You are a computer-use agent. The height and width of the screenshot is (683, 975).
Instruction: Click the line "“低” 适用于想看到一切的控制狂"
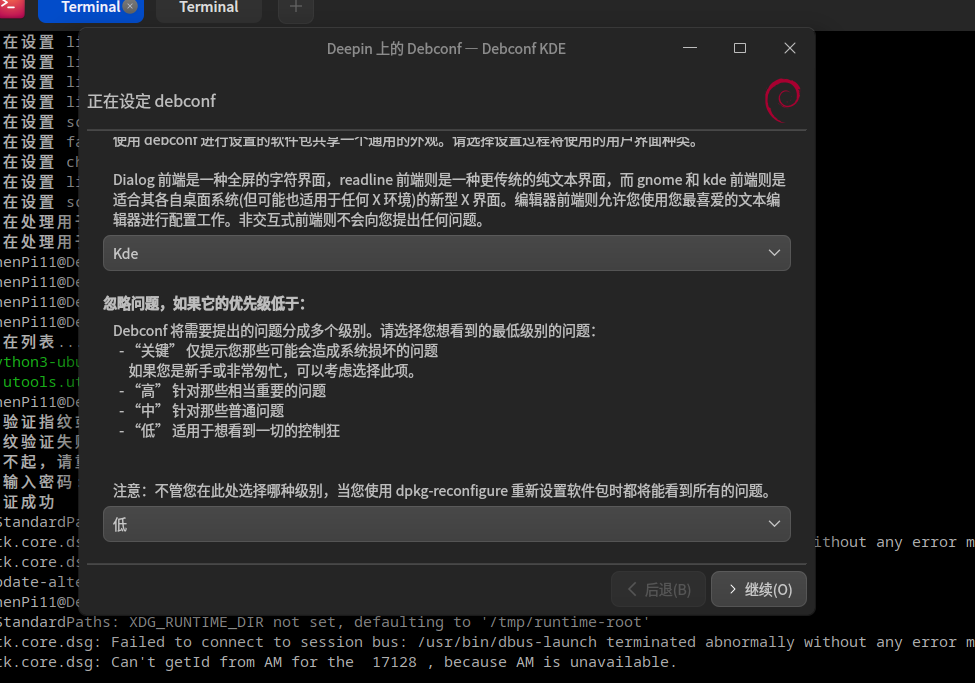[x=238, y=430]
